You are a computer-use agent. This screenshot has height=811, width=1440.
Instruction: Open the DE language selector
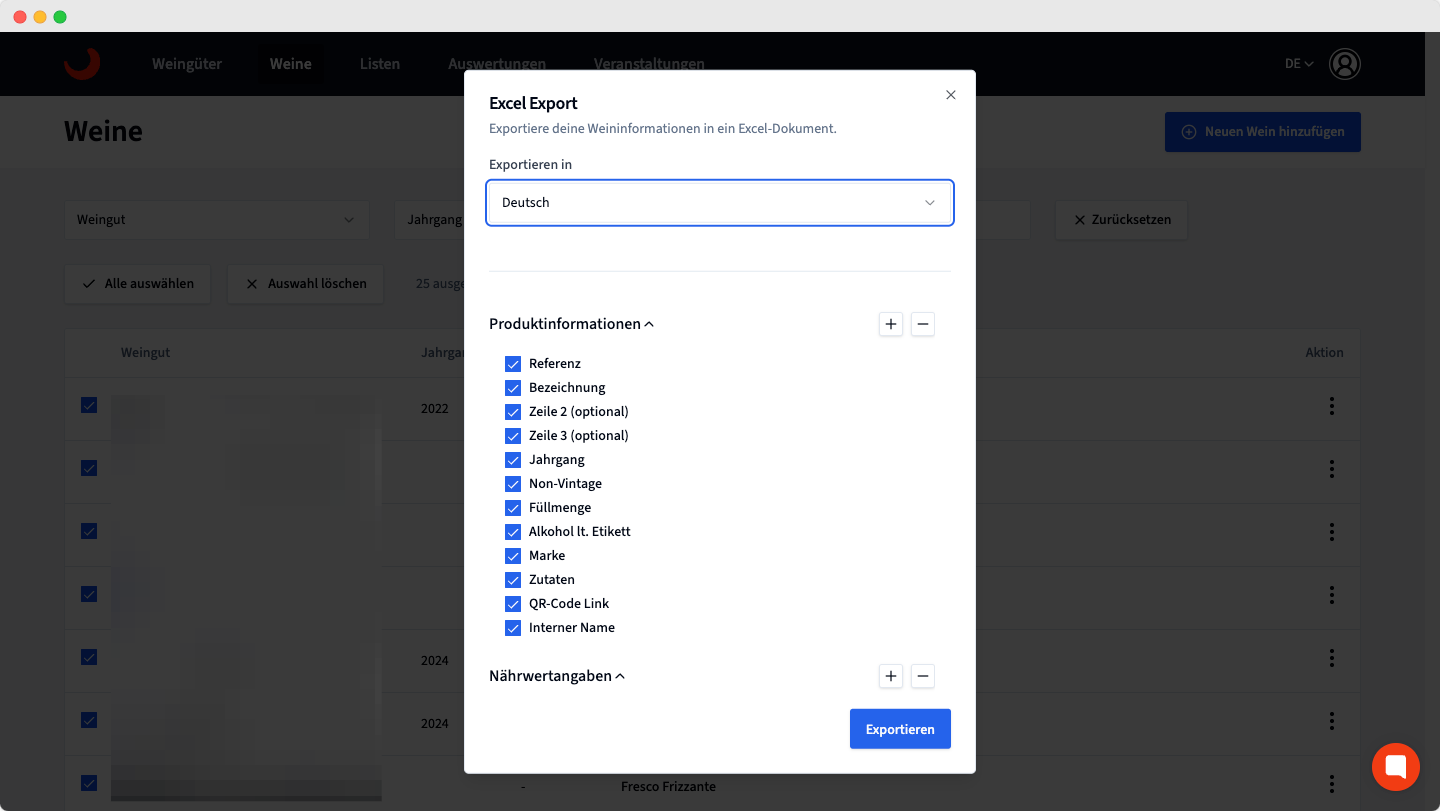point(1299,64)
